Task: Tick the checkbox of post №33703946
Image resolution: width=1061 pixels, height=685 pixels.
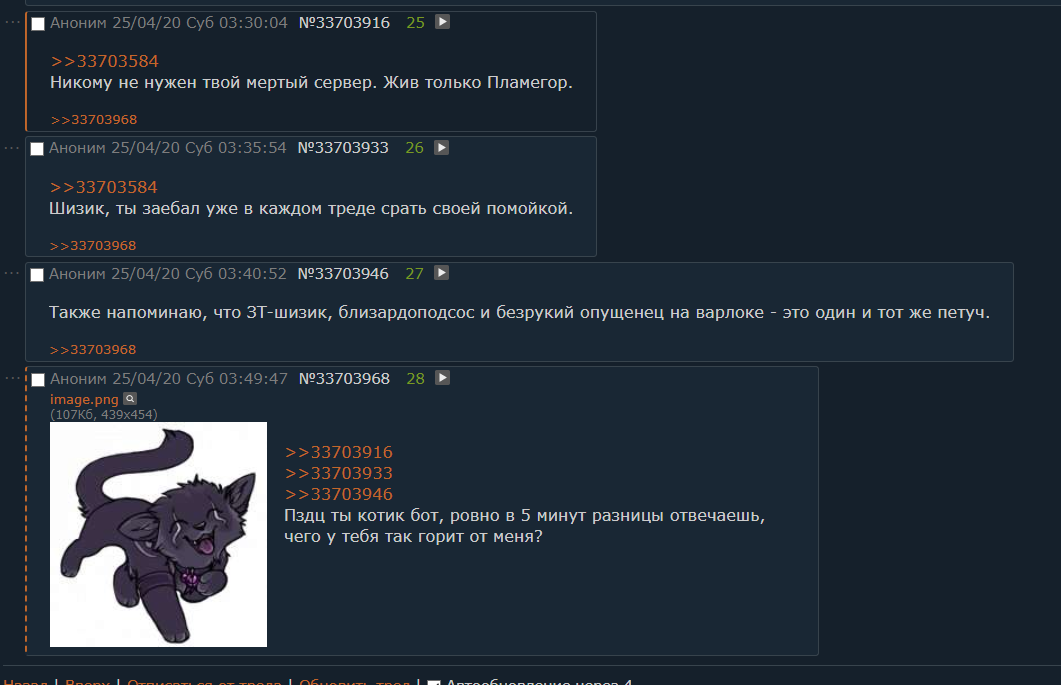Action: click(x=37, y=274)
